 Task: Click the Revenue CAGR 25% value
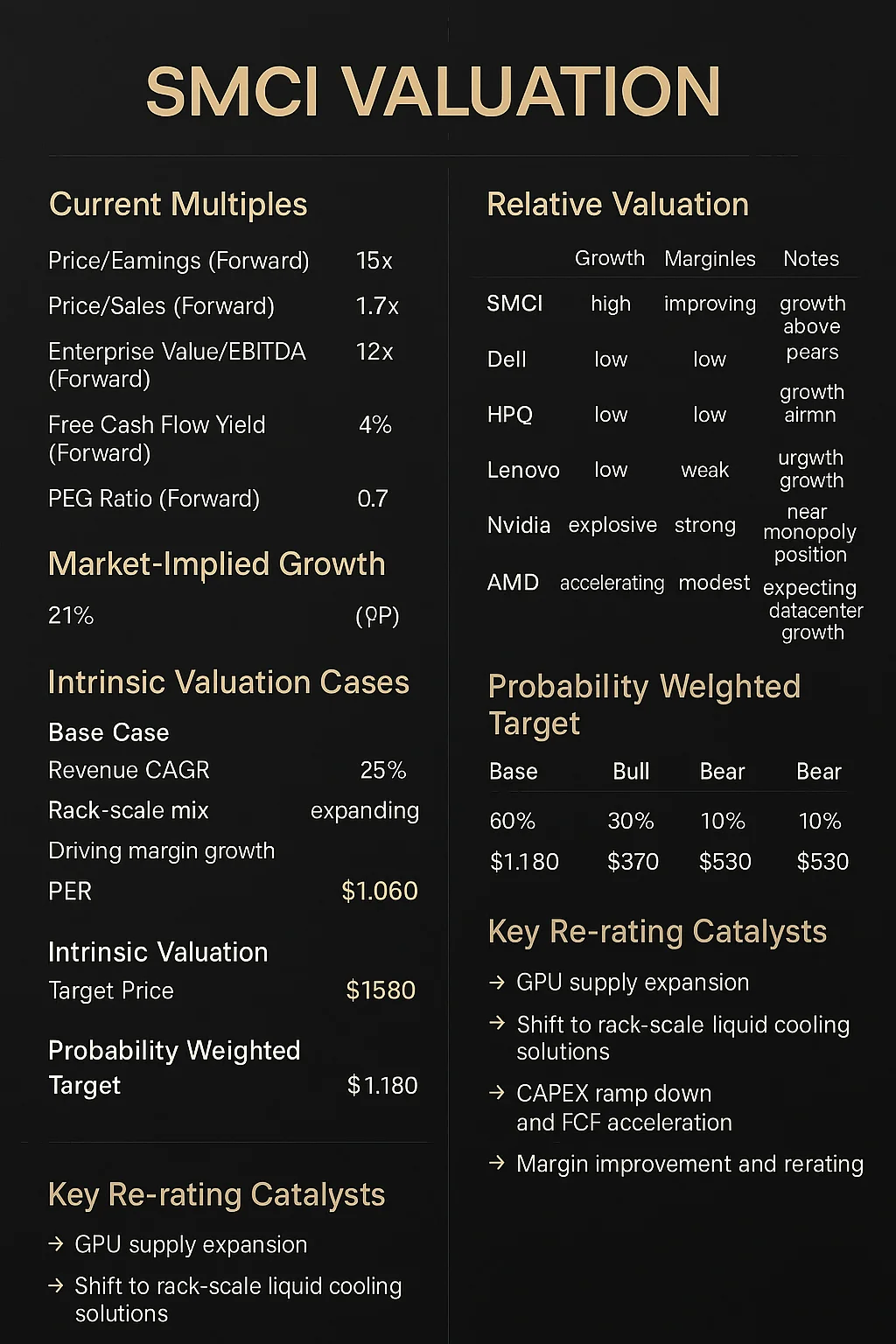[x=383, y=771]
